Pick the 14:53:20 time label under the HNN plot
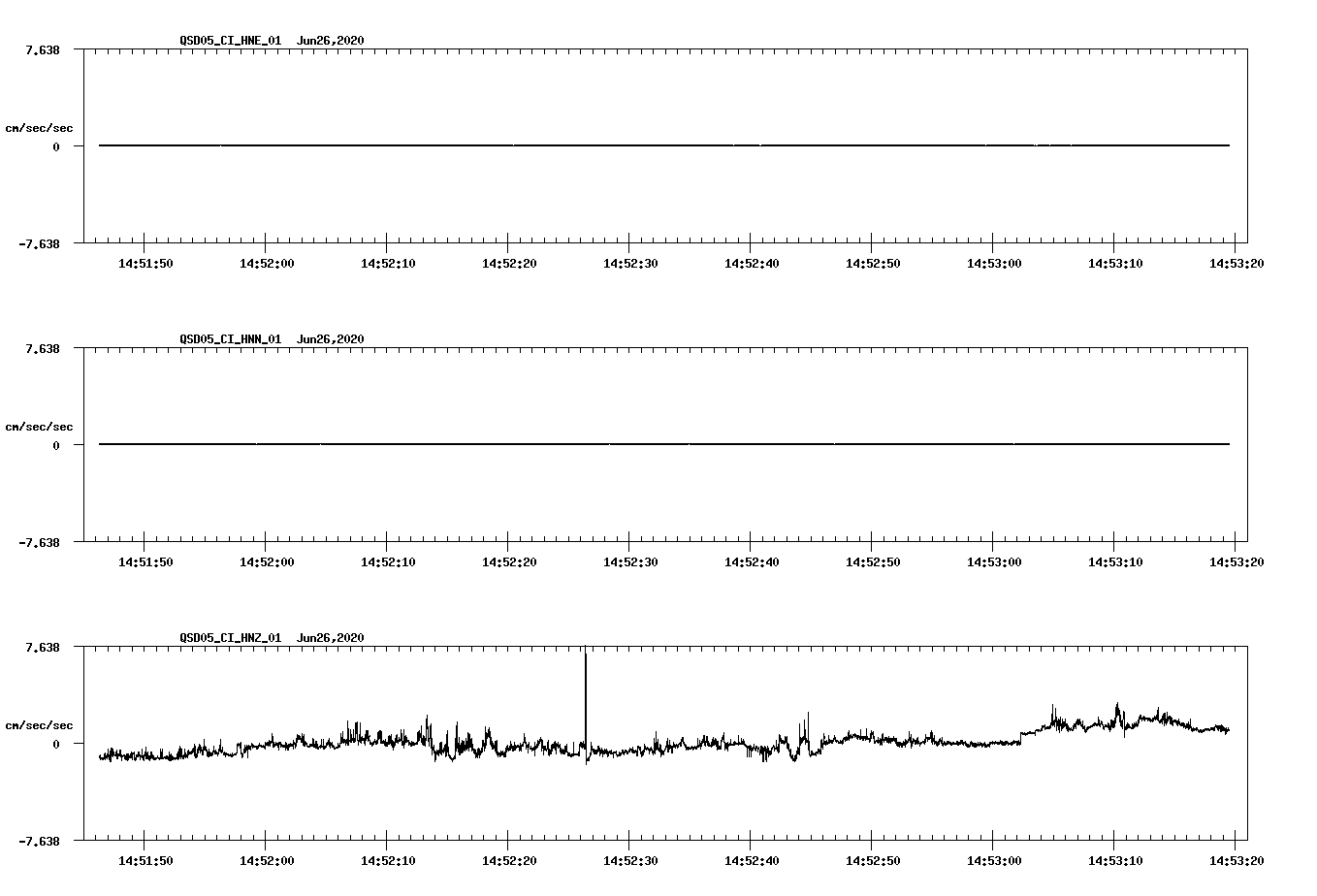 coord(1236,561)
